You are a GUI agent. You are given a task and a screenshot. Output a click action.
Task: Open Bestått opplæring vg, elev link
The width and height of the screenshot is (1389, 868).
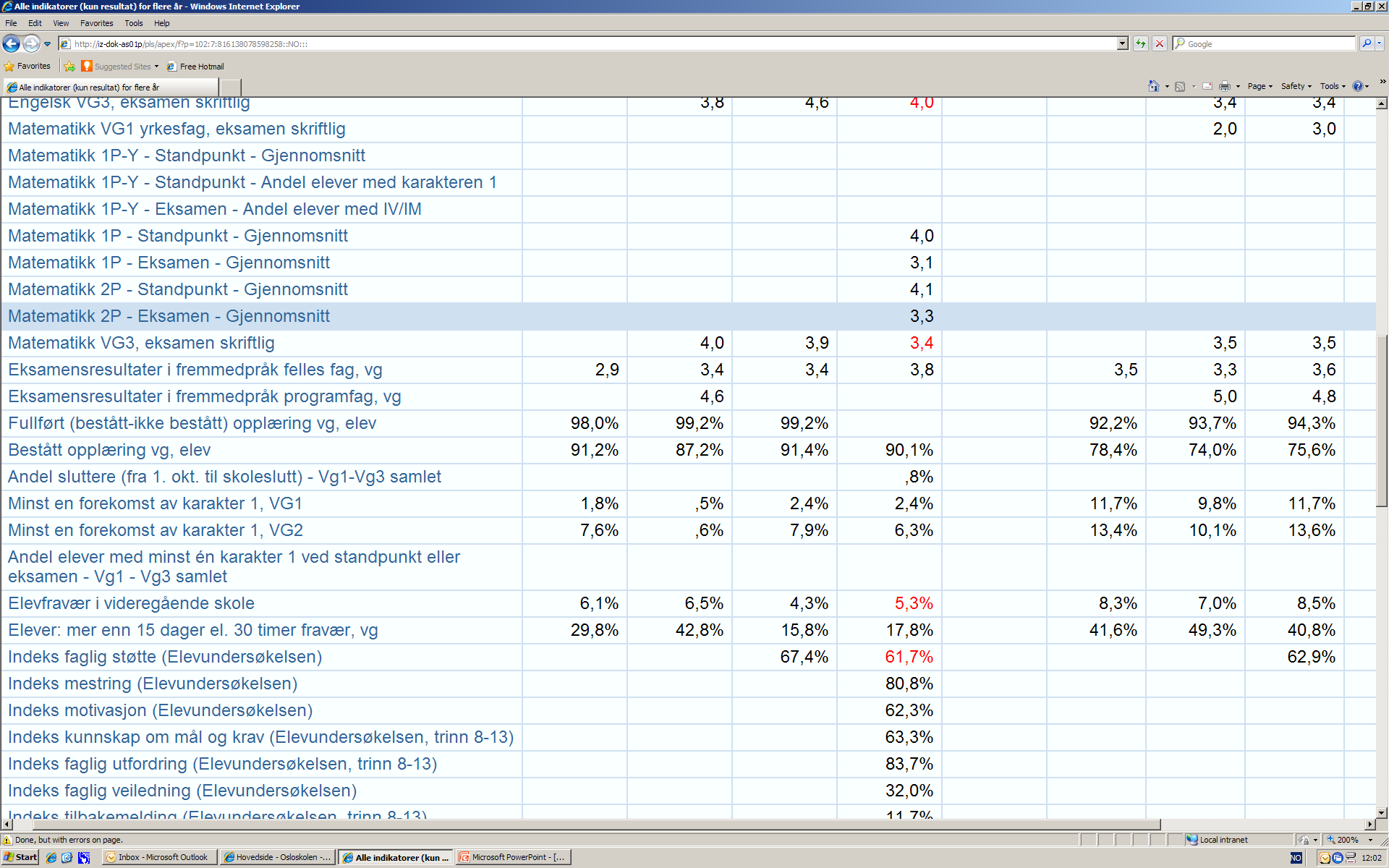(x=109, y=450)
